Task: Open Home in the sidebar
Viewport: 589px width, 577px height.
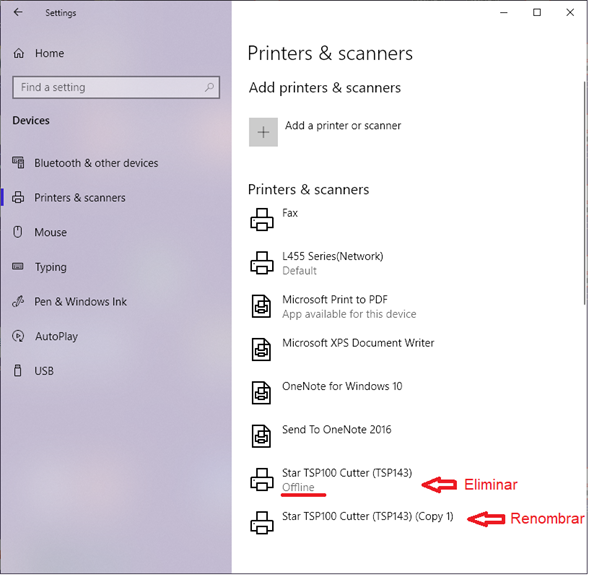Action: tap(49, 53)
